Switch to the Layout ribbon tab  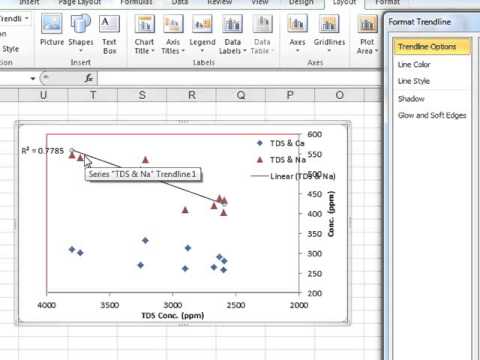pos(344,2)
